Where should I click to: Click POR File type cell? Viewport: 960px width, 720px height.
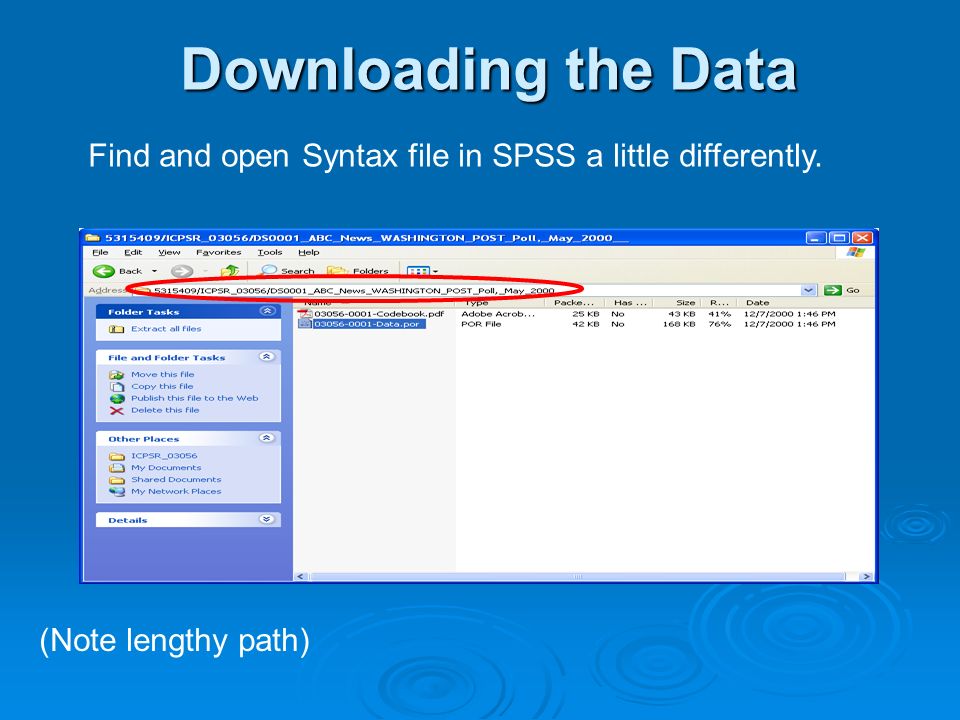point(481,324)
